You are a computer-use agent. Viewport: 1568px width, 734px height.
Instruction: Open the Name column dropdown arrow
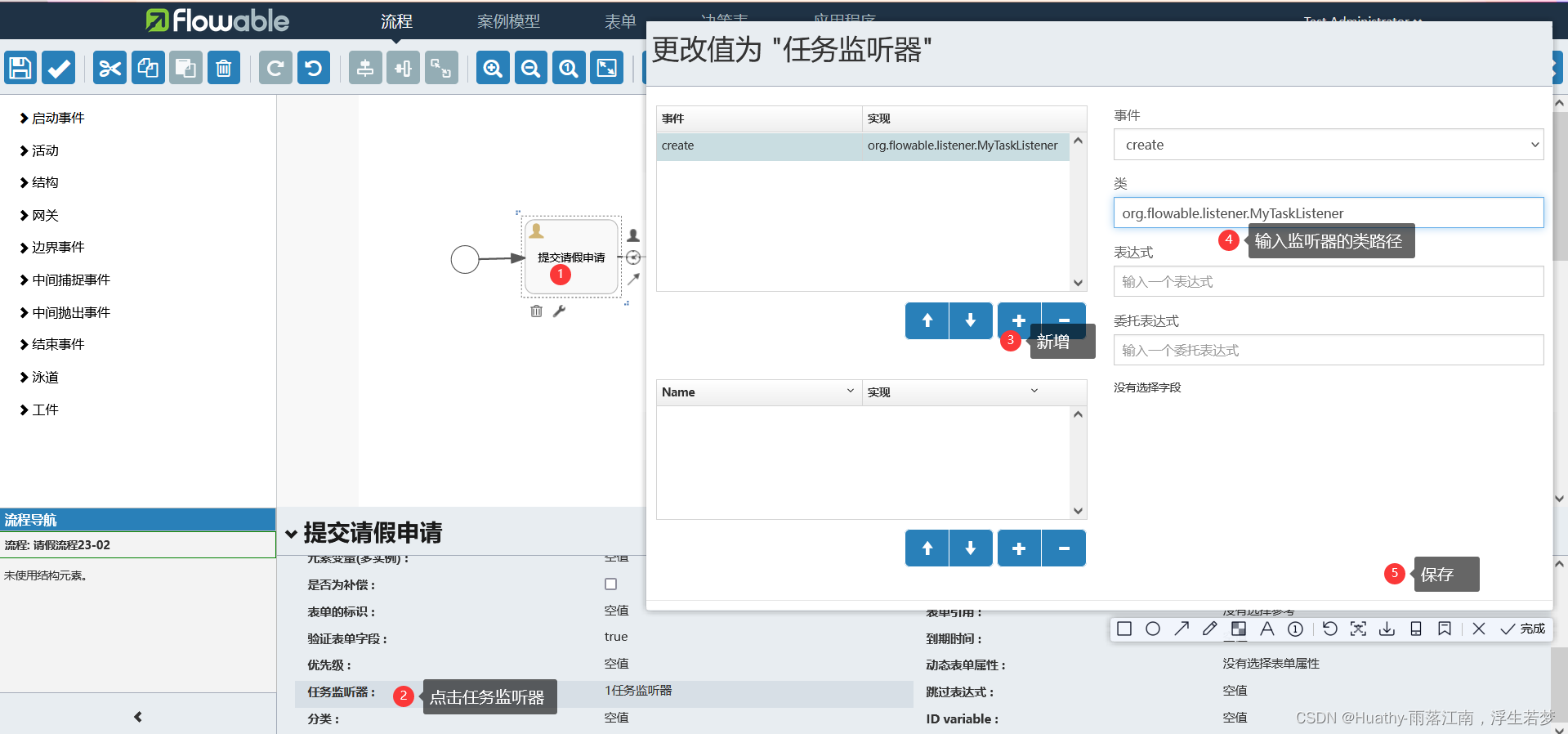pyautogui.click(x=851, y=391)
